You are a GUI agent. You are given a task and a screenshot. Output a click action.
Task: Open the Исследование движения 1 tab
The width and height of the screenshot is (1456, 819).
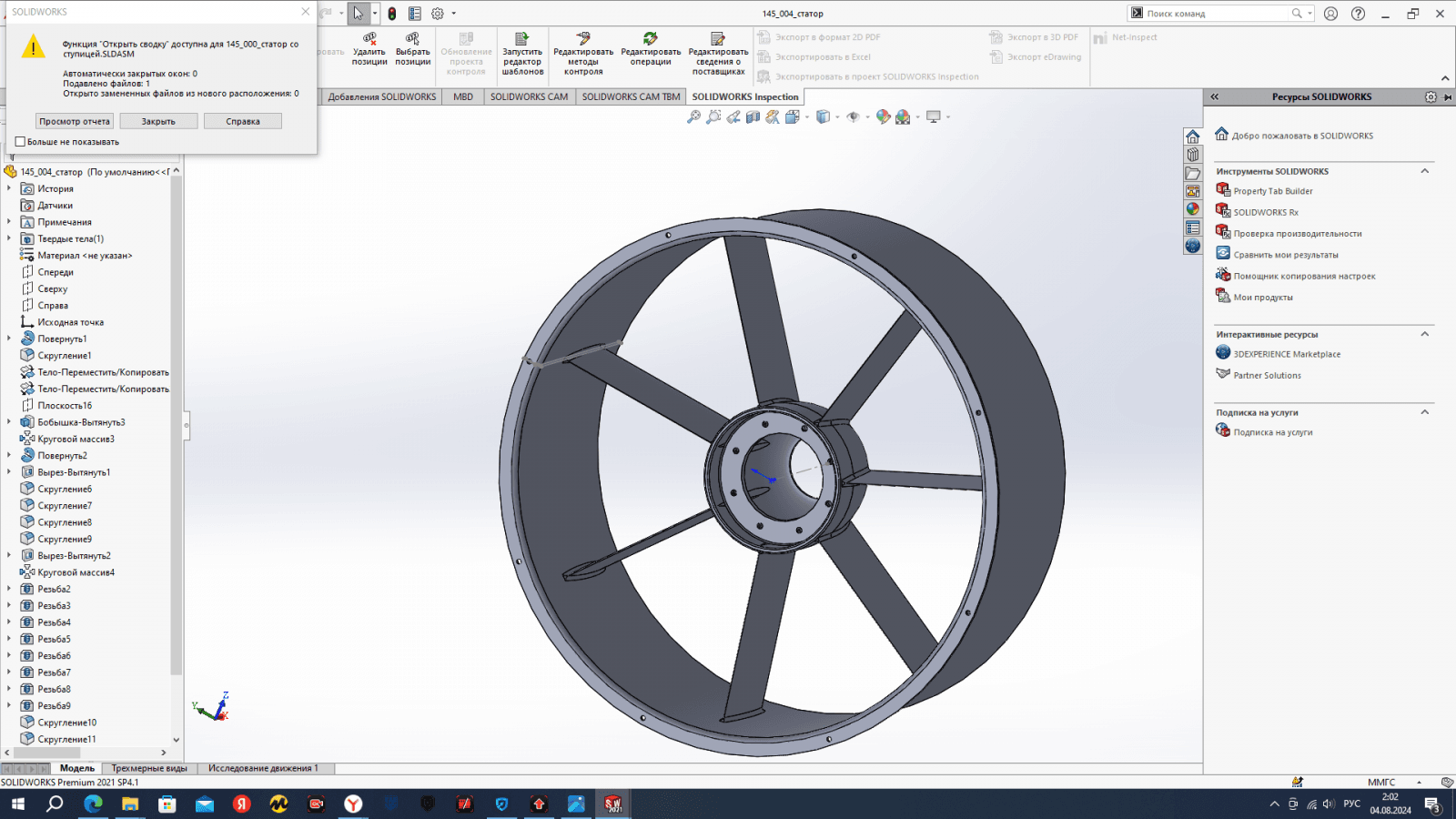click(x=263, y=768)
